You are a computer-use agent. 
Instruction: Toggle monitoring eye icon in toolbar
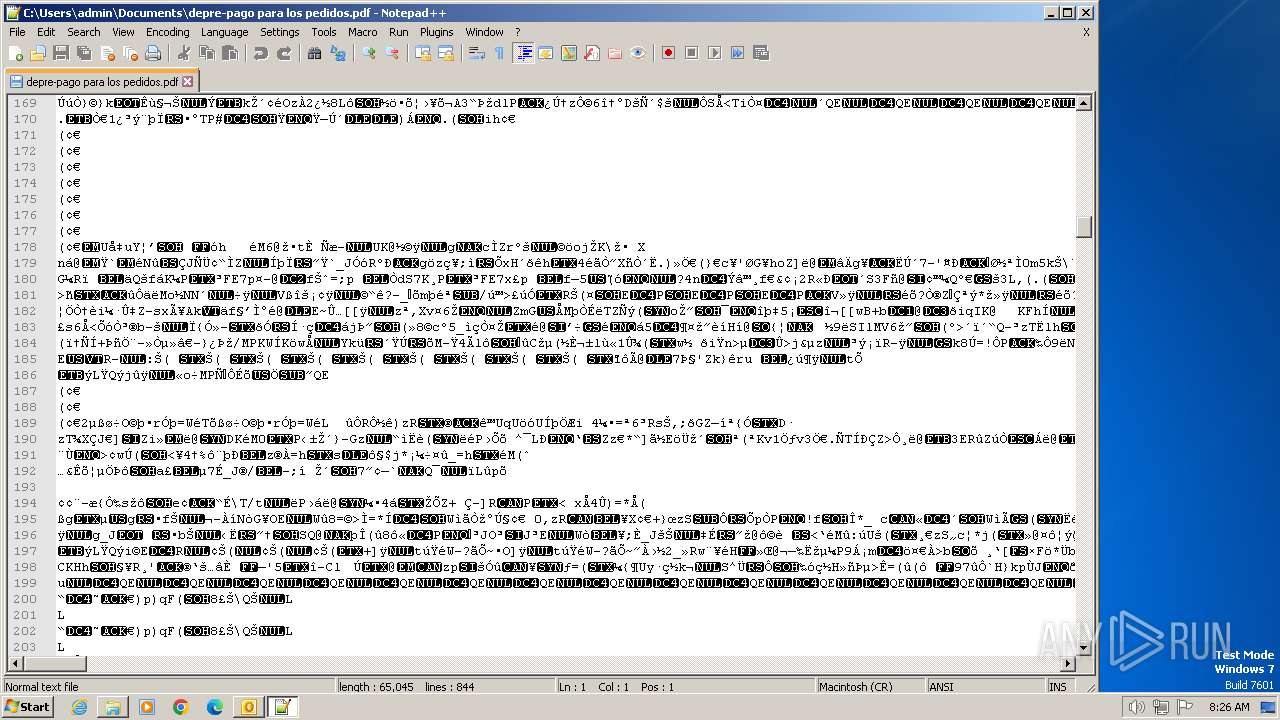point(638,53)
